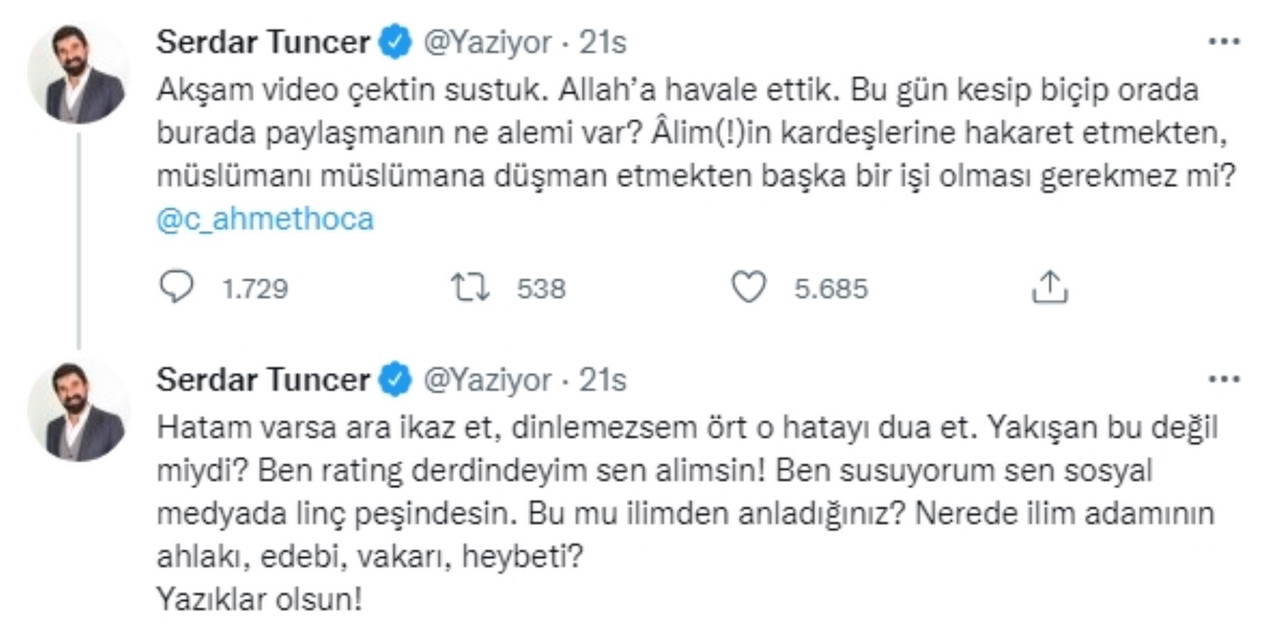Open the @c_ahmethoca mention link

point(265,220)
